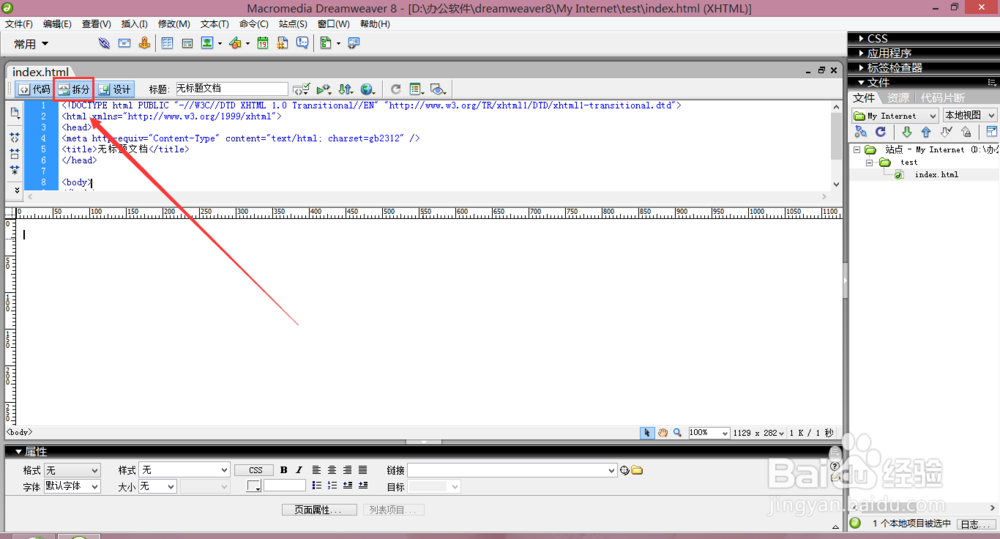The image size is (1000, 539).
Task: Activate the Select pointer tool
Action: coord(647,432)
